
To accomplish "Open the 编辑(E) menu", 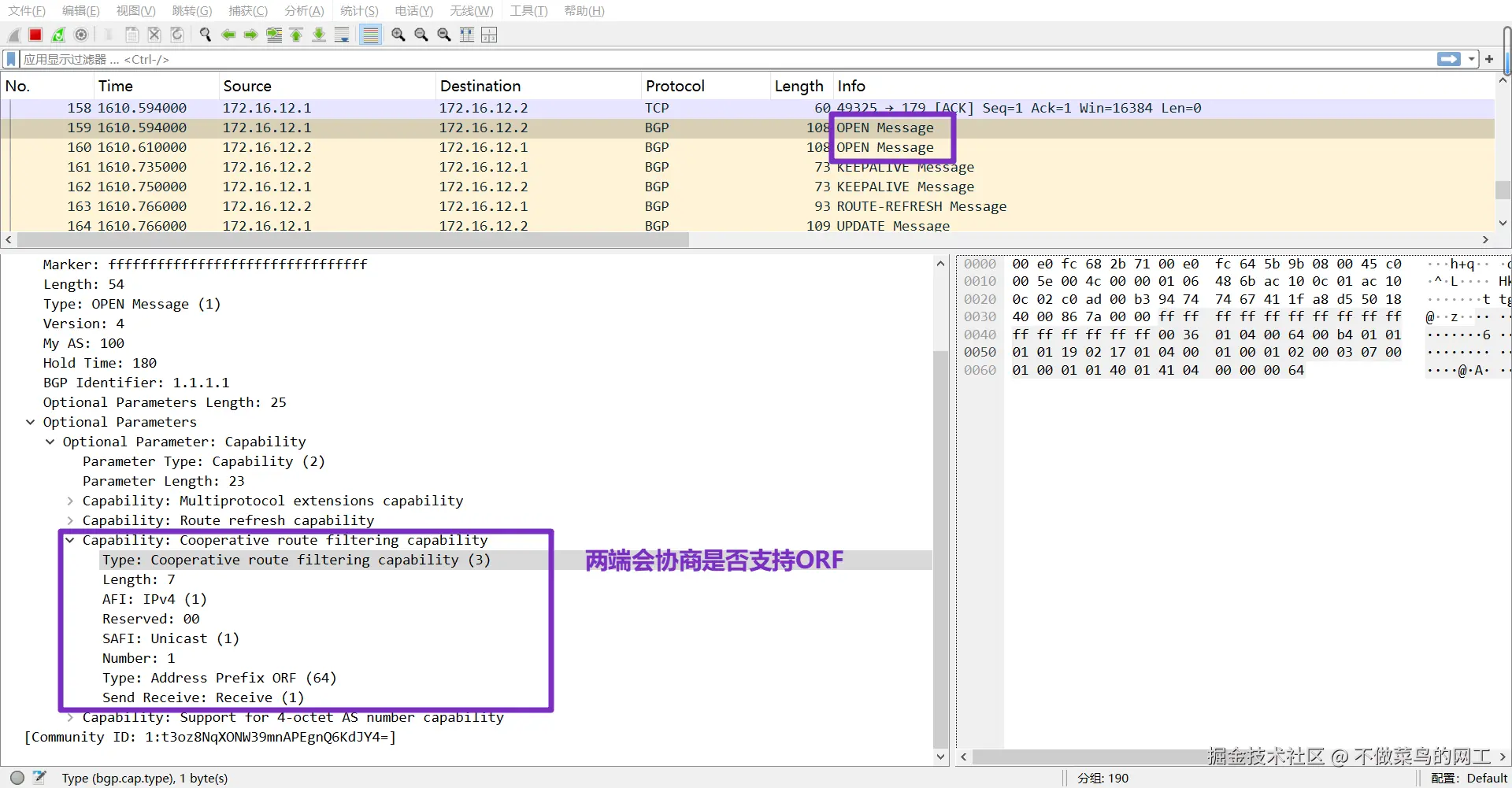I will [x=80, y=10].
